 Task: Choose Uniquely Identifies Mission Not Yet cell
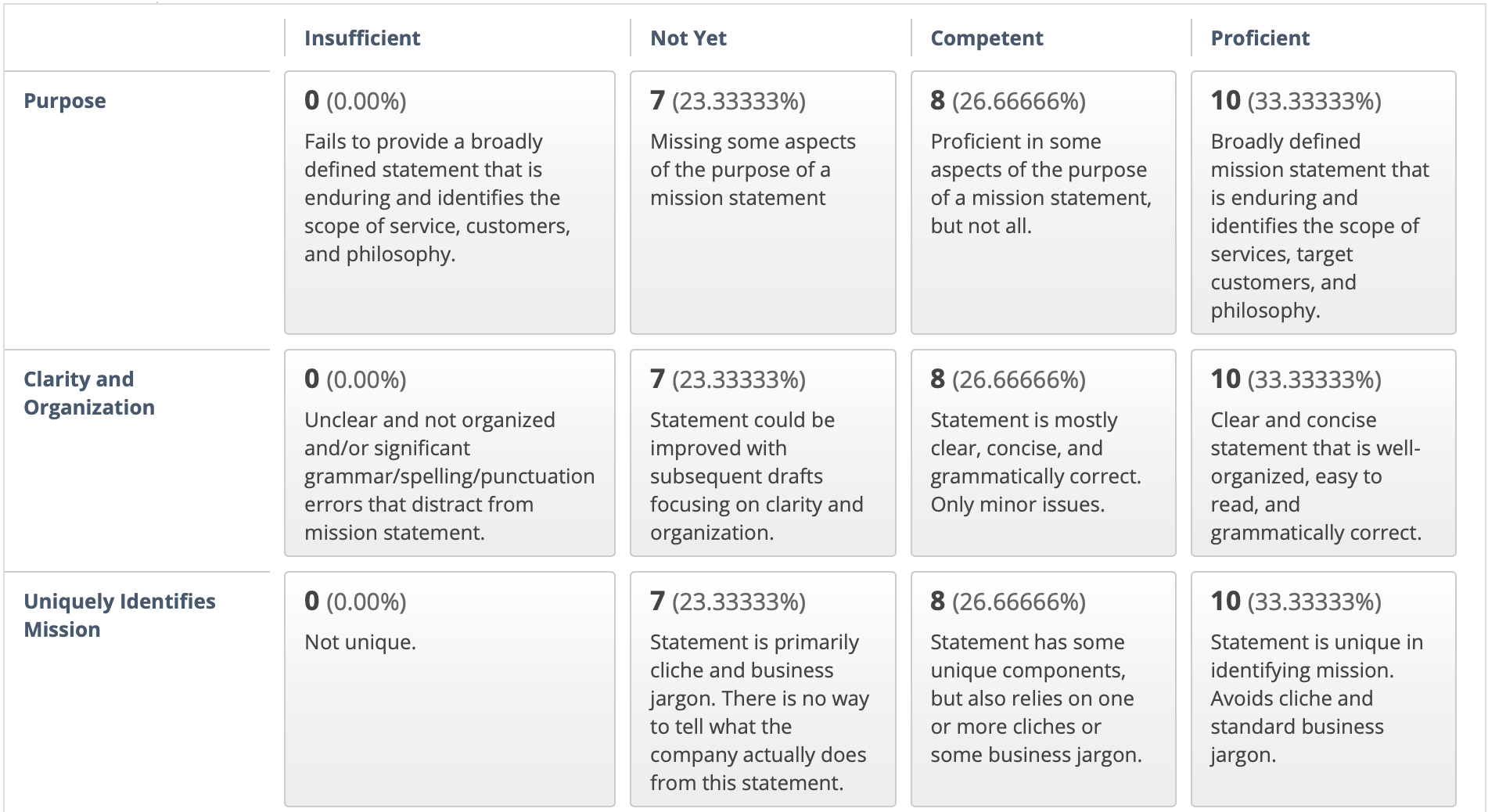pyautogui.click(x=763, y=689)
